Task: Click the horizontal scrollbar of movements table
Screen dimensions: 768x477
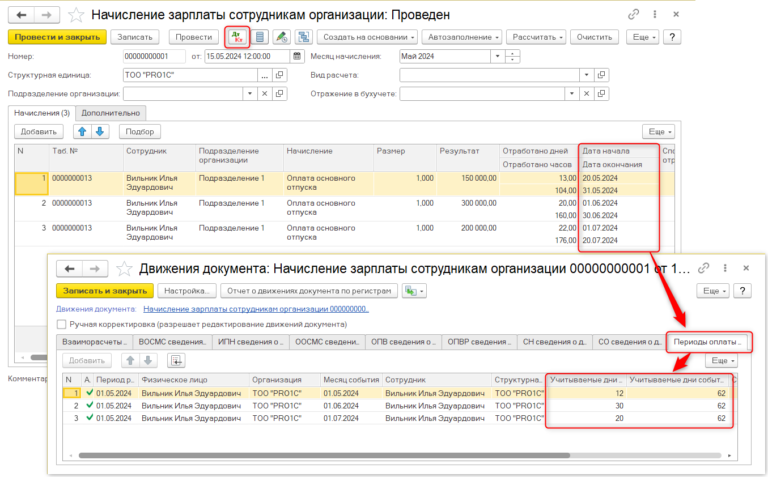Action: click(x=323, y=455)
